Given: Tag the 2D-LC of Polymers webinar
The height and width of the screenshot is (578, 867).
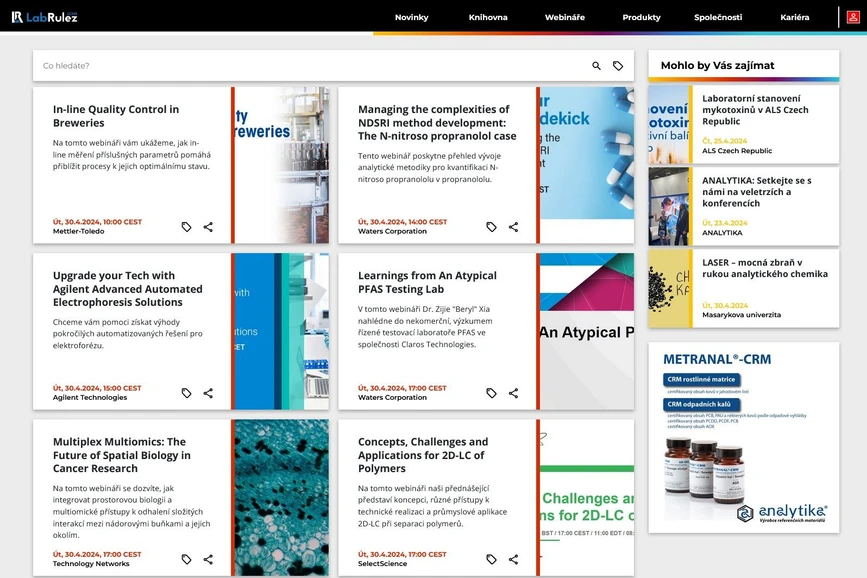Looking at the screenshot, I should (x=491, y=559).
